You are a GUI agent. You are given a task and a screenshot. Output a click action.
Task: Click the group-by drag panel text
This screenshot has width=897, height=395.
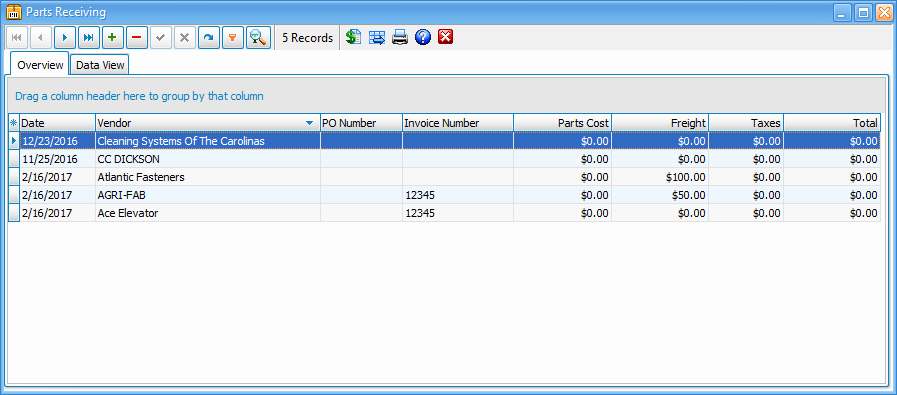[x=139, y=96]
